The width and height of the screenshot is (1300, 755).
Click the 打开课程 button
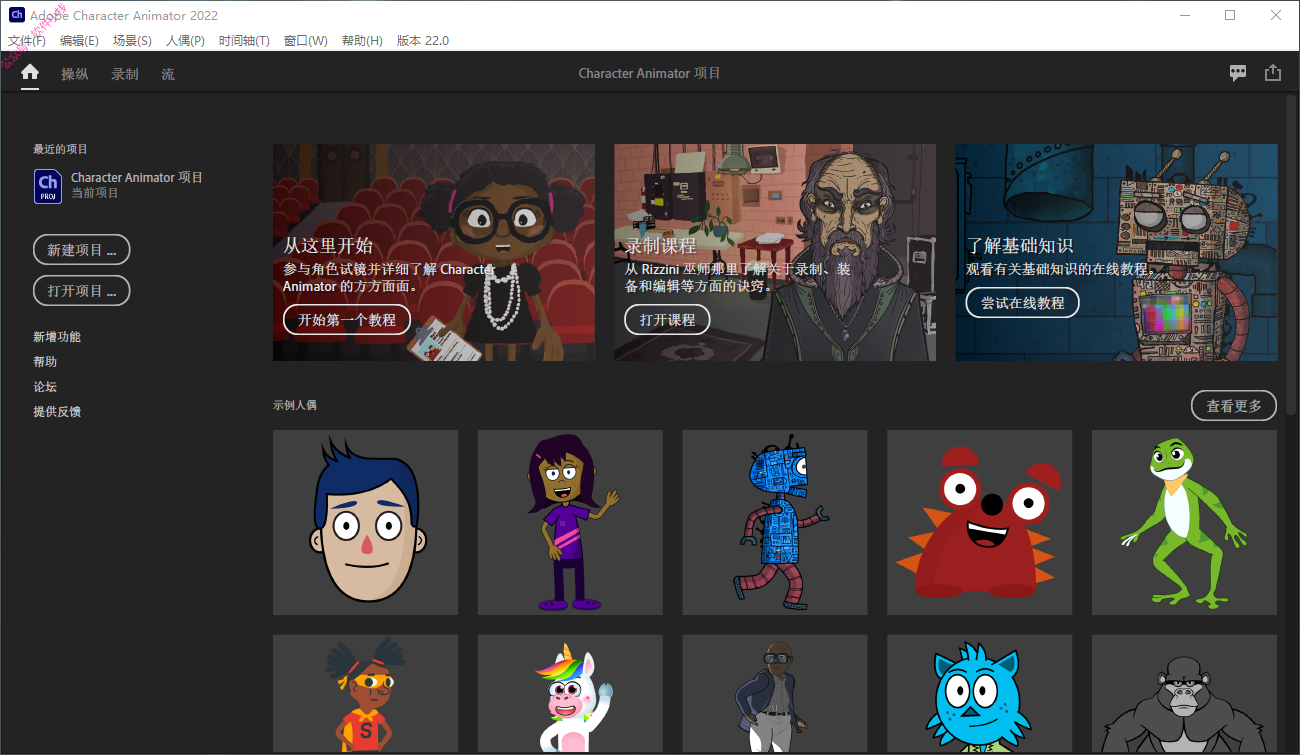(x=668, y=320)
